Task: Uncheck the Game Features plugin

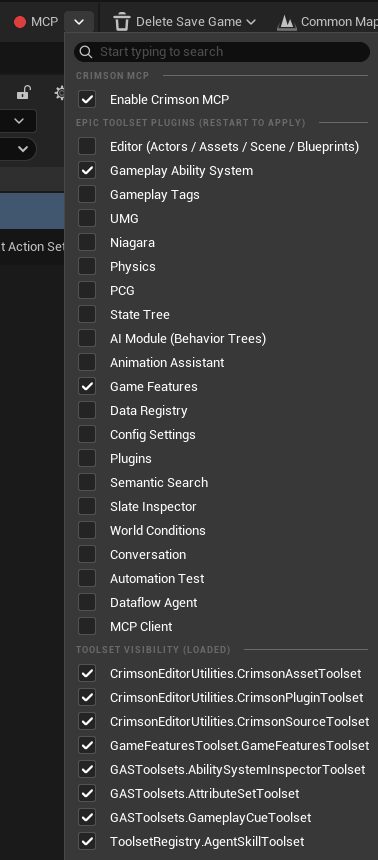Action: click(87, 387)
